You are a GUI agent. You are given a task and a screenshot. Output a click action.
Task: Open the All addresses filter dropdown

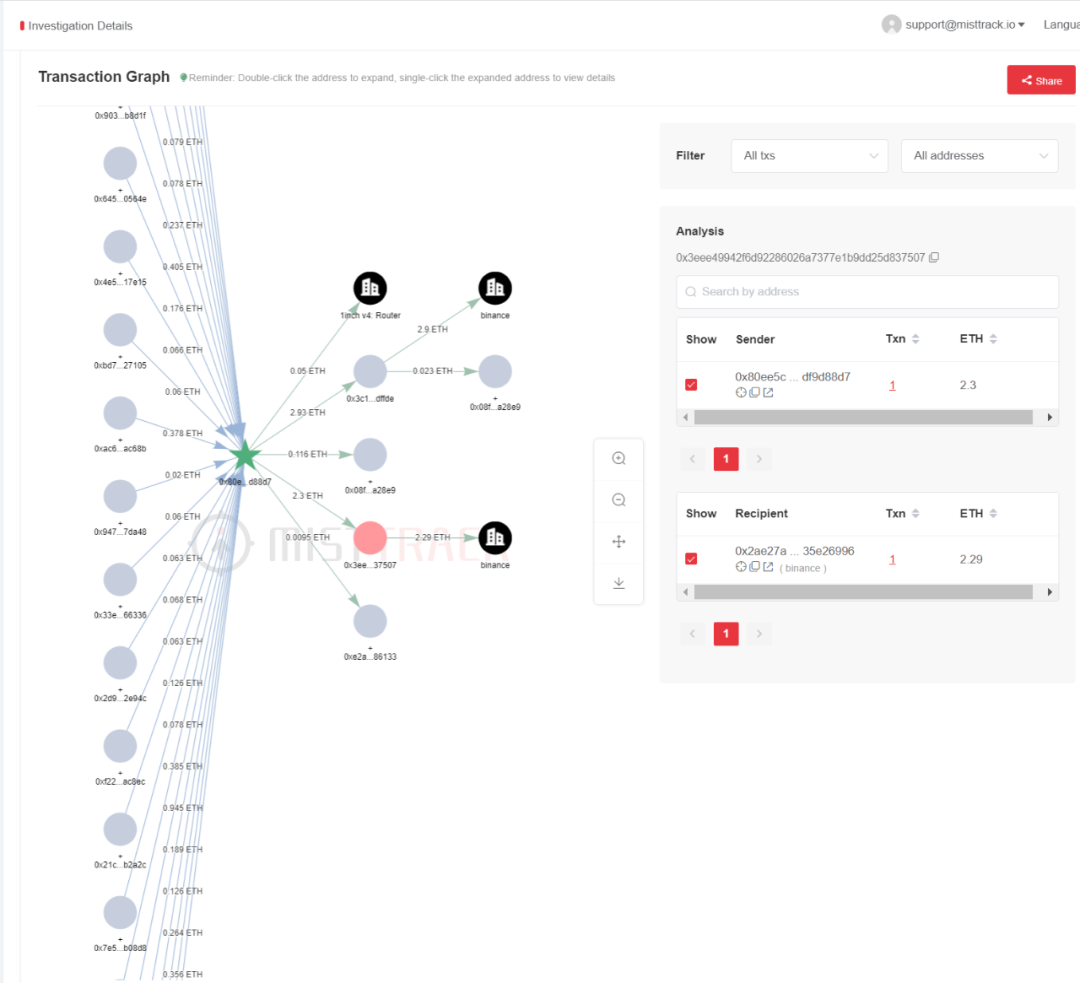(x=979, y=156)
